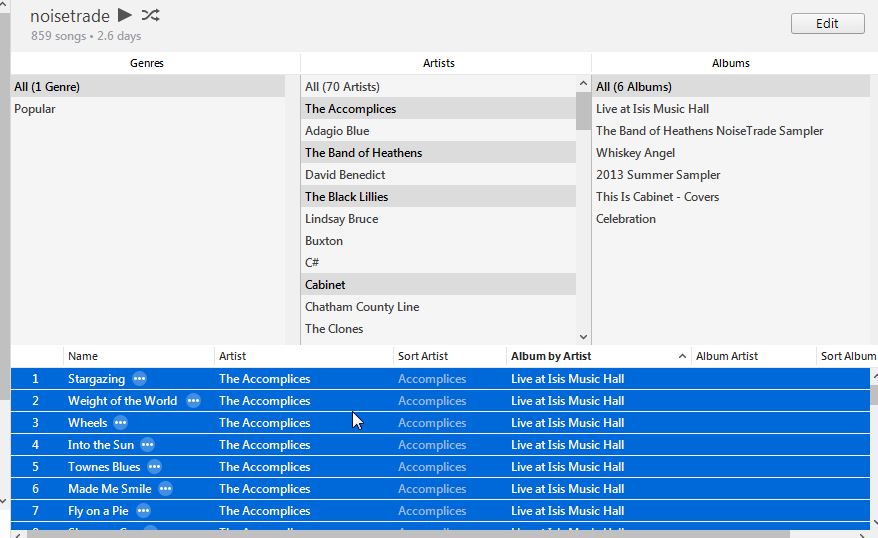Select the Fly on a Pie song
The width and height of the screenshot is (878, 538).
click(x=440, y=511)
